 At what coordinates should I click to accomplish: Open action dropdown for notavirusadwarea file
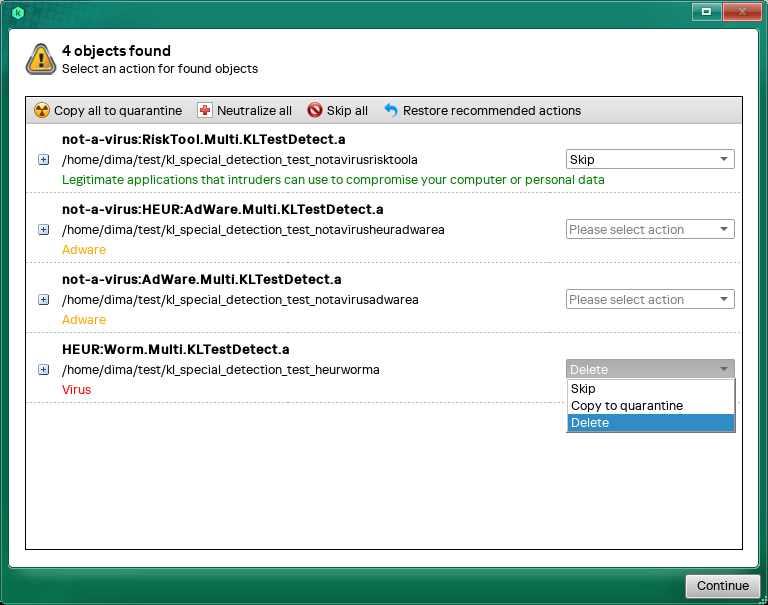[650, 299]
